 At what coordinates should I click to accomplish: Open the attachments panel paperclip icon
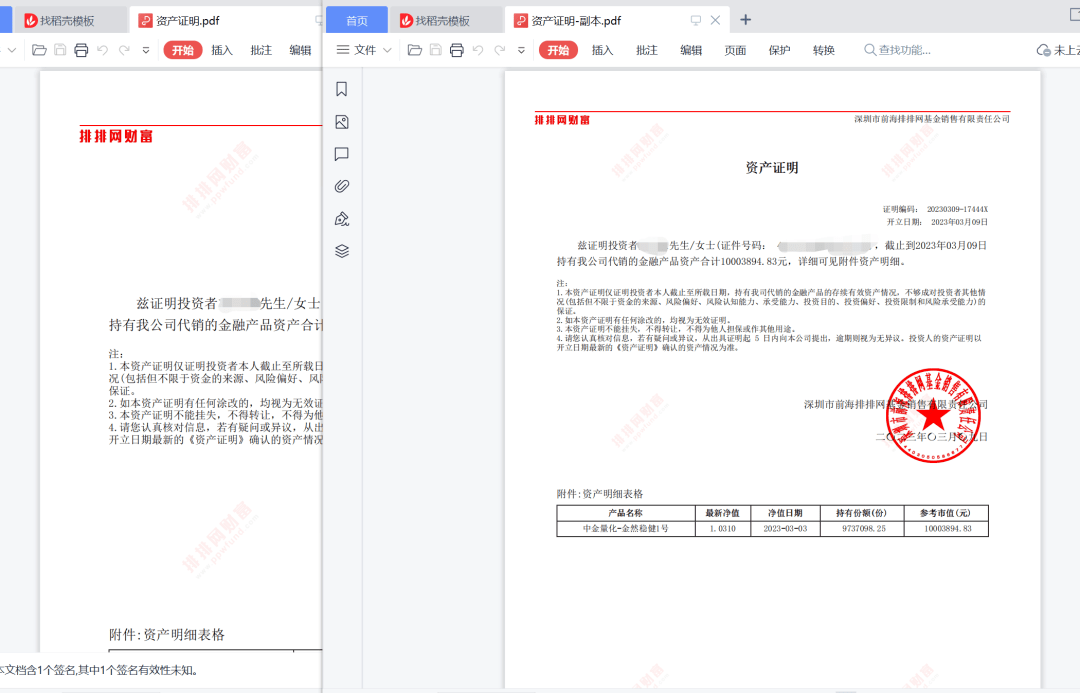(x=342, y=186)
